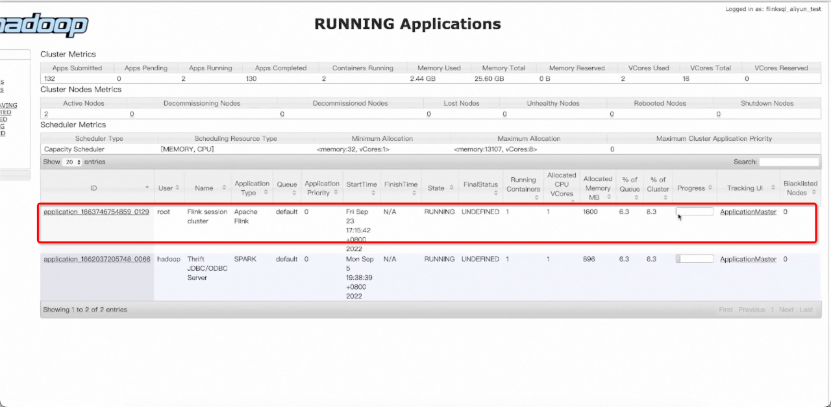The height and width of the screenshot is (408, 832).
Task: Click the [MEMORY, CPU] resource type value
Action: [187, 150]
